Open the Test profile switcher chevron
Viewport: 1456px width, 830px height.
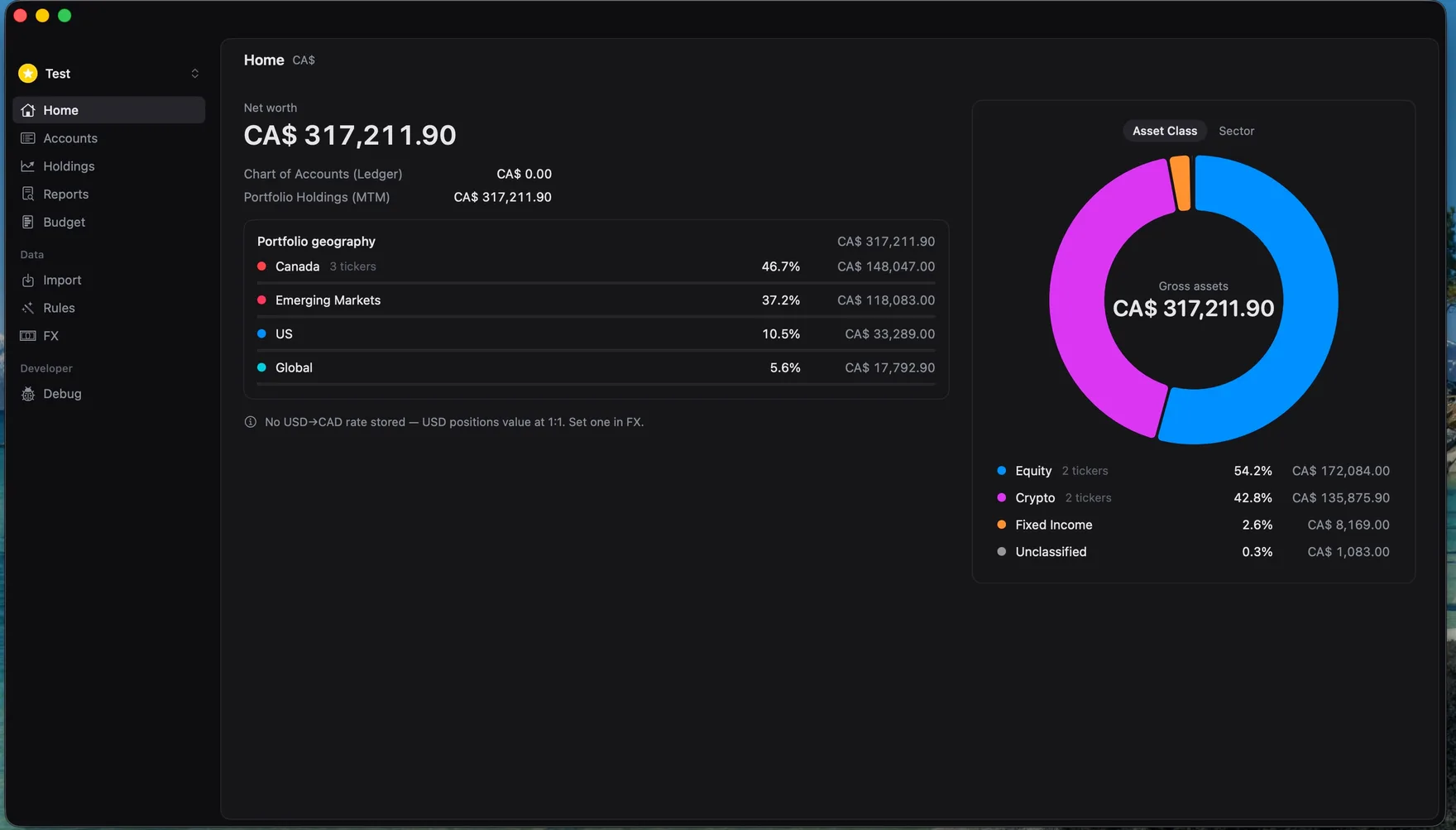(195, 74)
